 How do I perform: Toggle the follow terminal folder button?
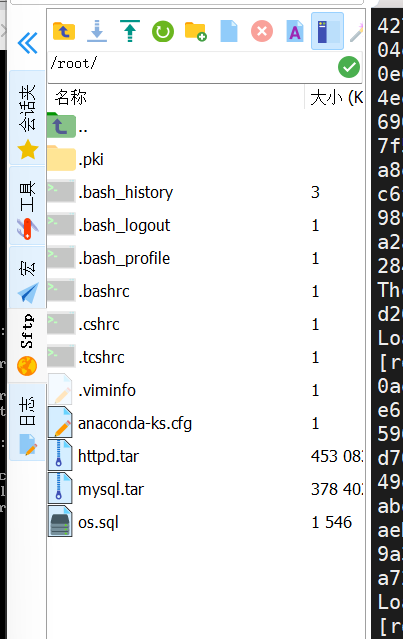[327, 31]
